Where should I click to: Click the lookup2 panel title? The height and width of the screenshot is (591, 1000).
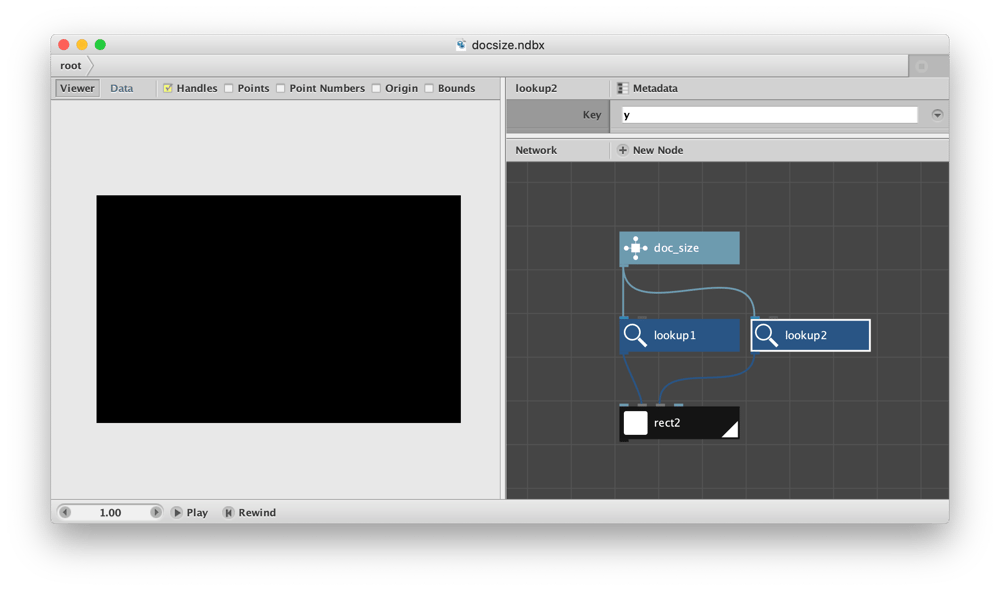[x=536, y=88]
